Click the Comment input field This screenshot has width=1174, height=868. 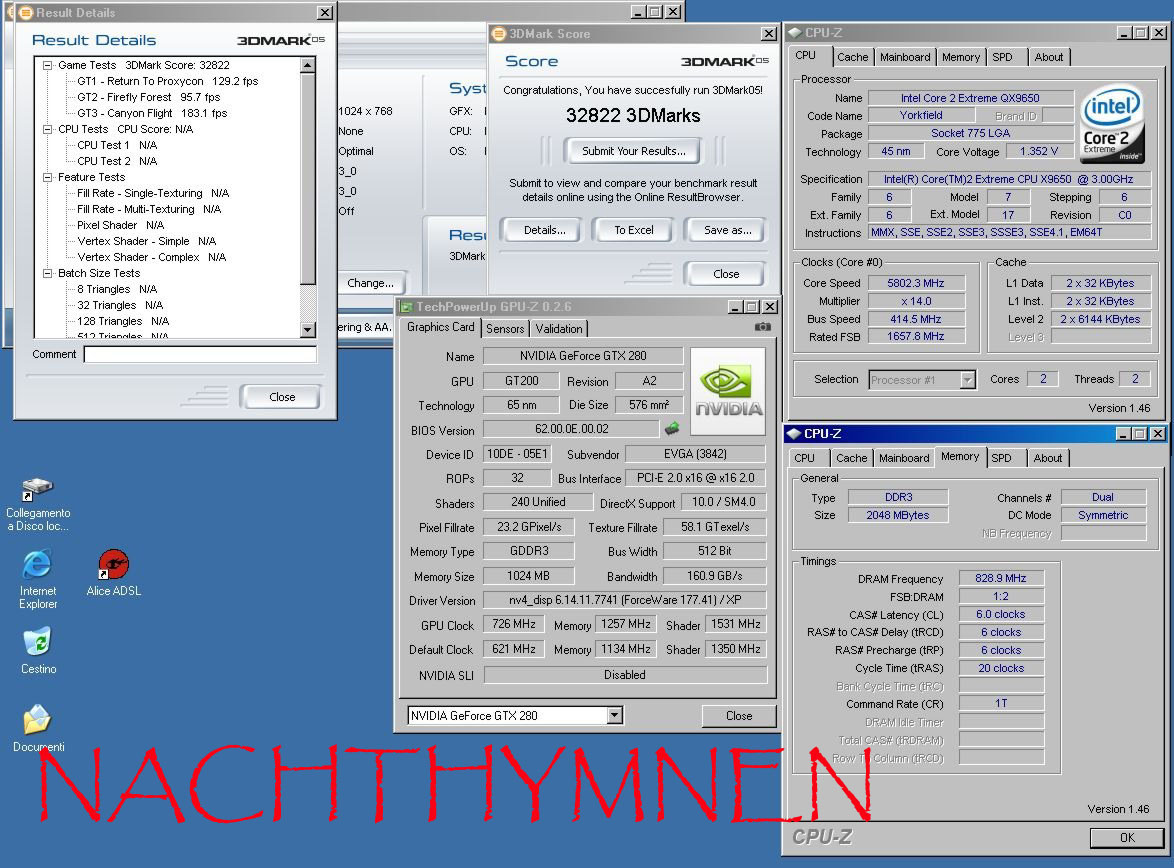(x=200, y=354)
